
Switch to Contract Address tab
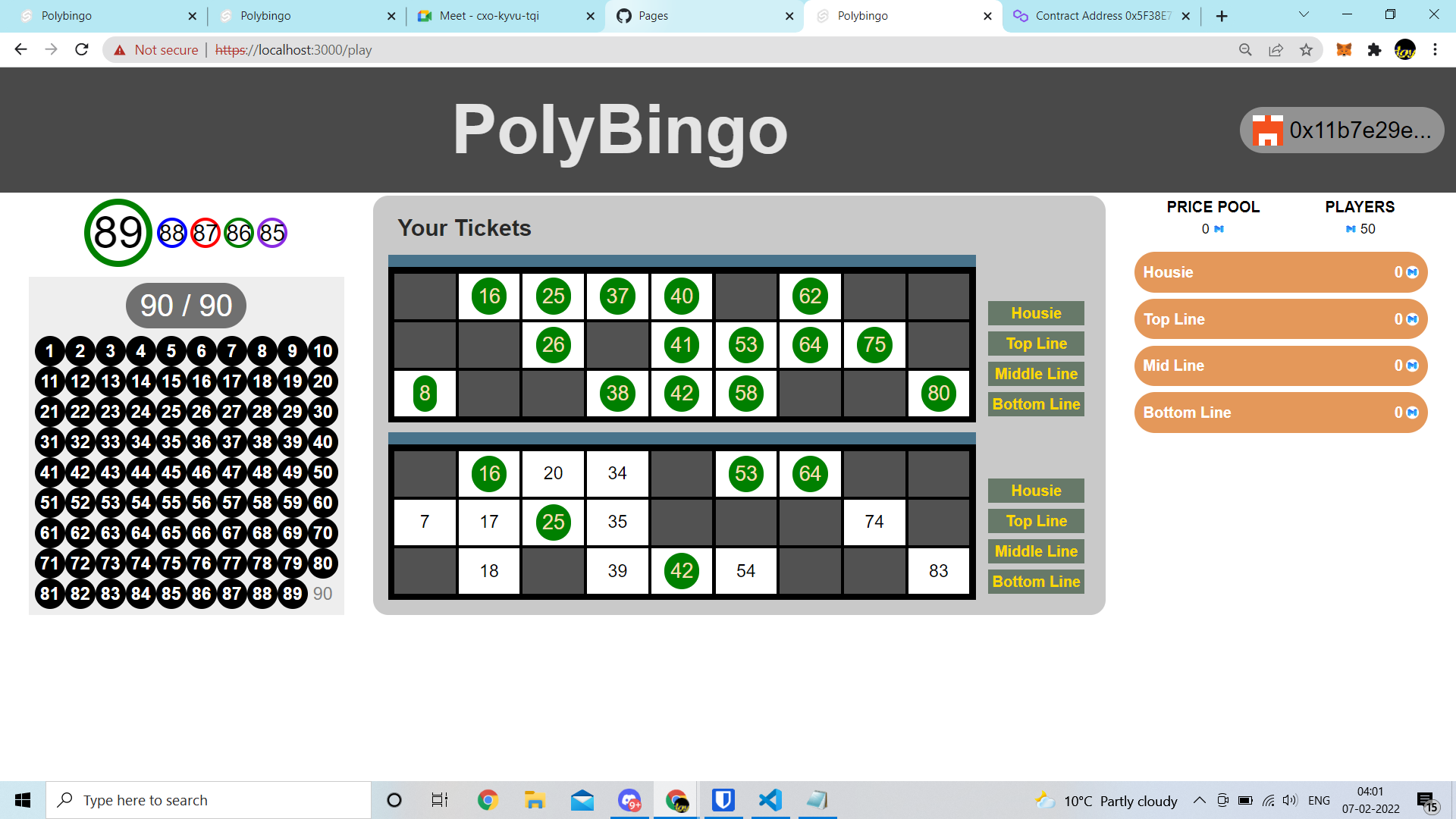1101,16
